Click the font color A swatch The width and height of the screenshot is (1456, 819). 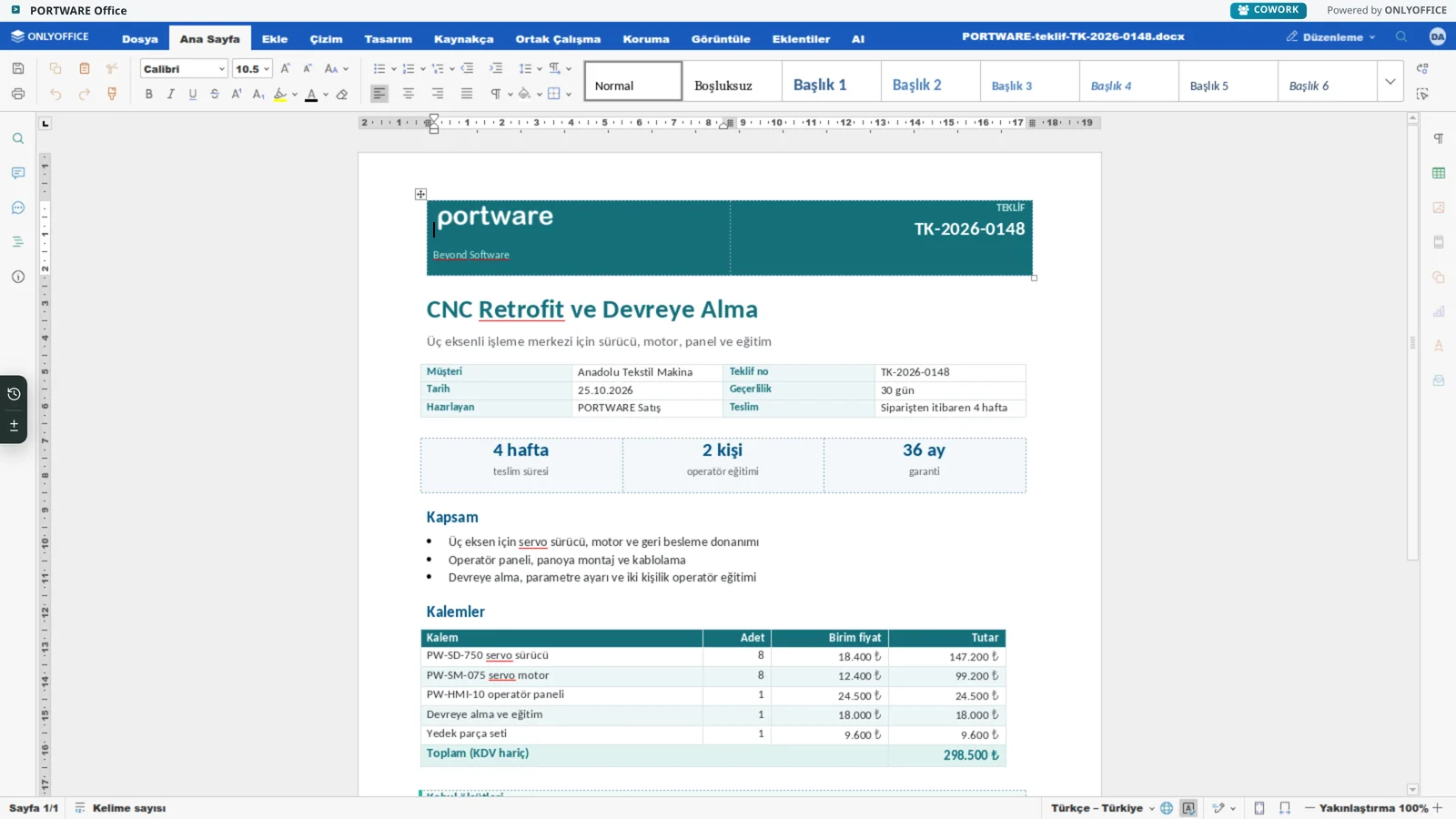click(x=311, y=94)
